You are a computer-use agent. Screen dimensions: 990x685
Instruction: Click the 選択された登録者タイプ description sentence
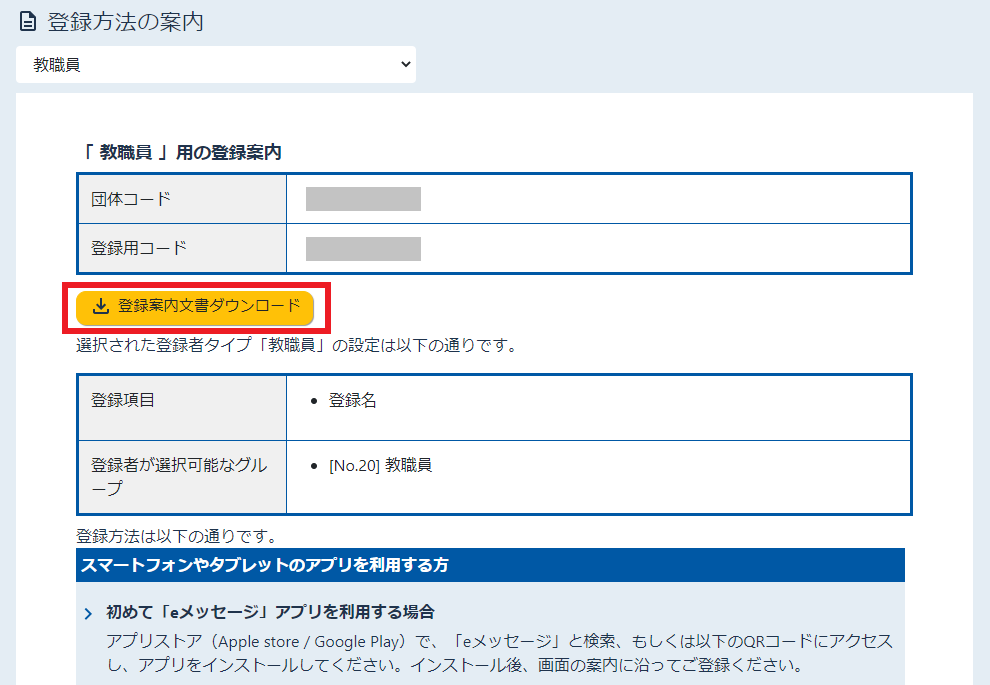[x=297, y=345]
